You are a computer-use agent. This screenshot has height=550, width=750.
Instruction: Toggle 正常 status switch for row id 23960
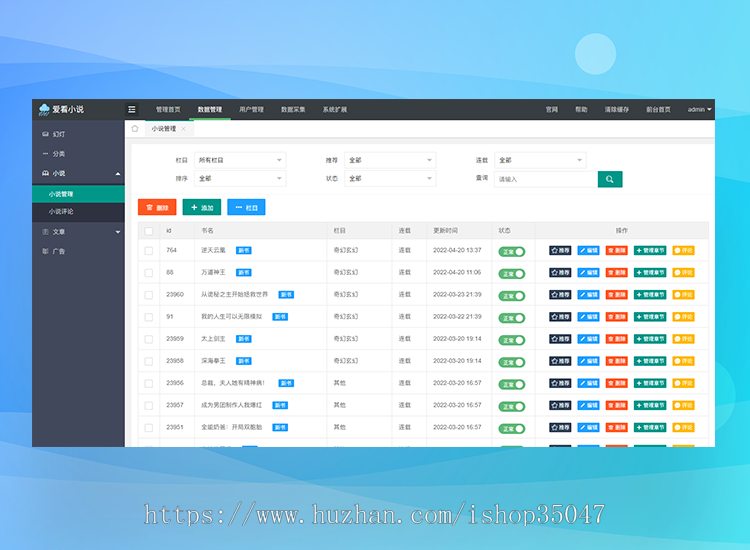511,296
